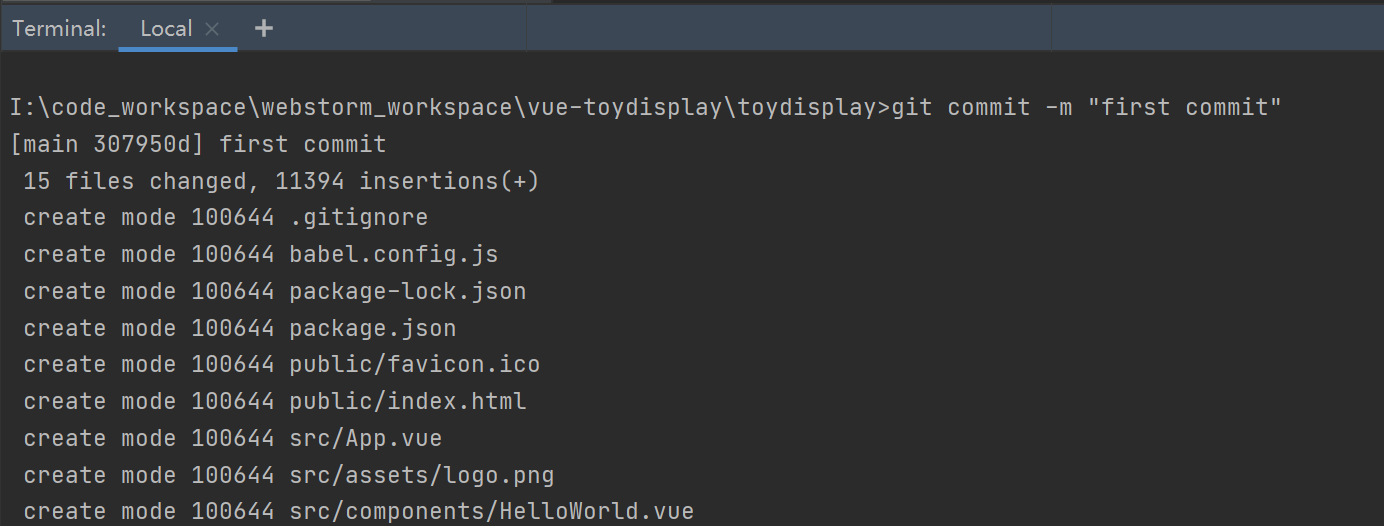Image resolution: width=1384 pixels, height=526 pixels.
Task: Click the git commit command text
Action: (1086, 107)
